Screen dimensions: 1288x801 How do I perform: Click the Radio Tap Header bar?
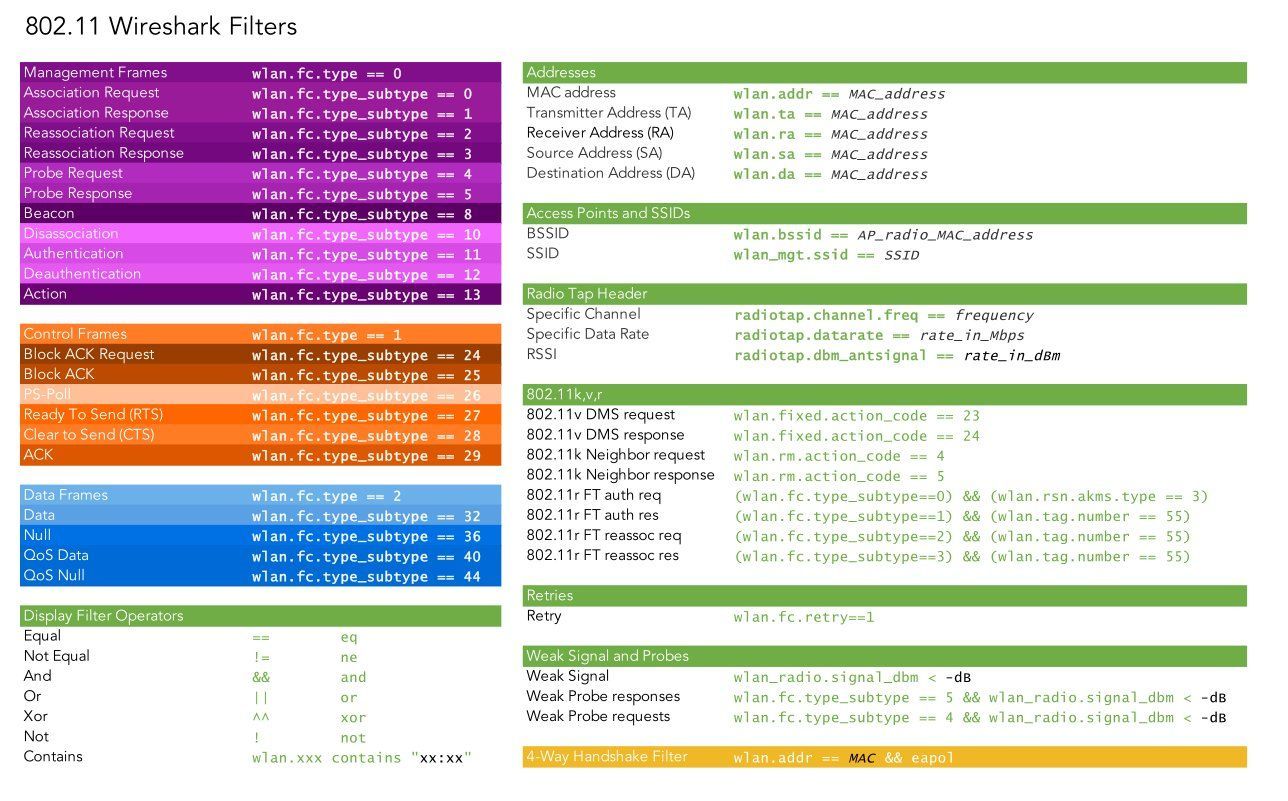click(884, 294)
